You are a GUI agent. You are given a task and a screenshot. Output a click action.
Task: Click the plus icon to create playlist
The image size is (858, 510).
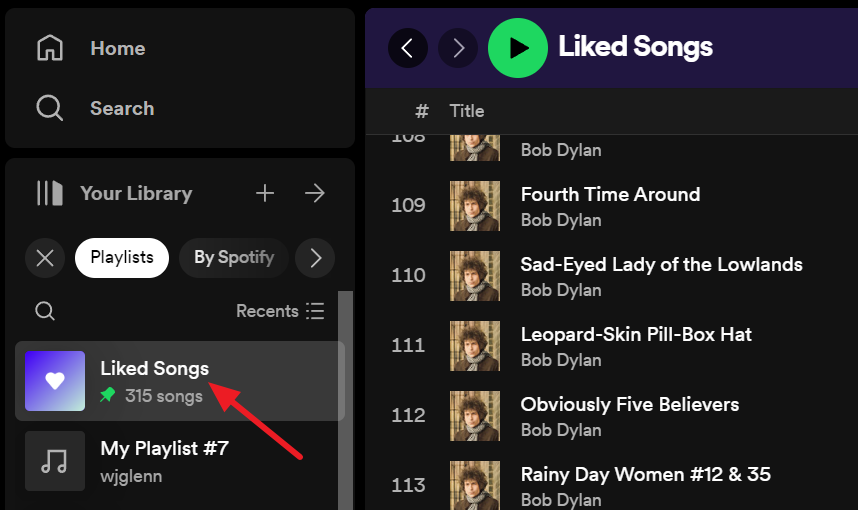click(x=265, y=193)
